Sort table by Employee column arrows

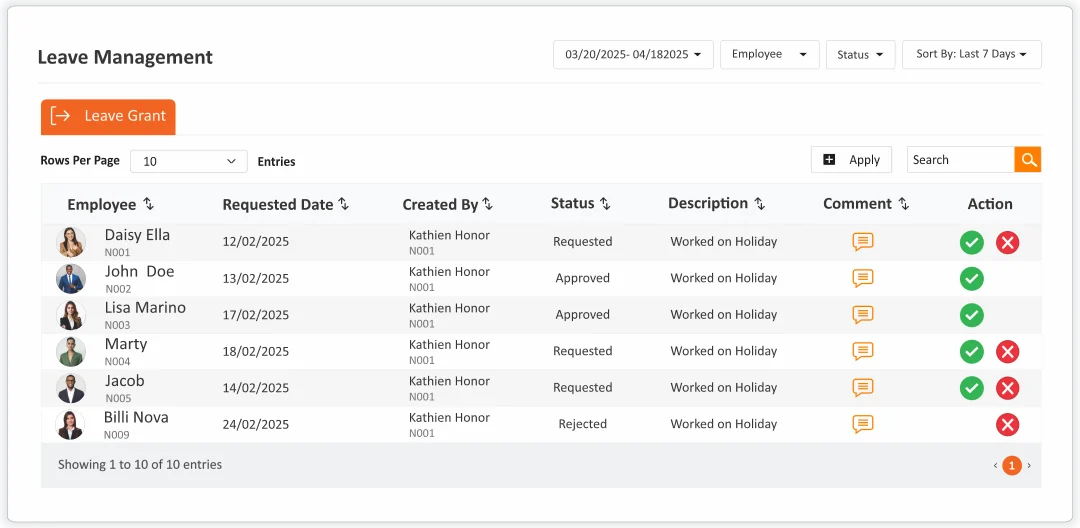[x=149, y=204]
